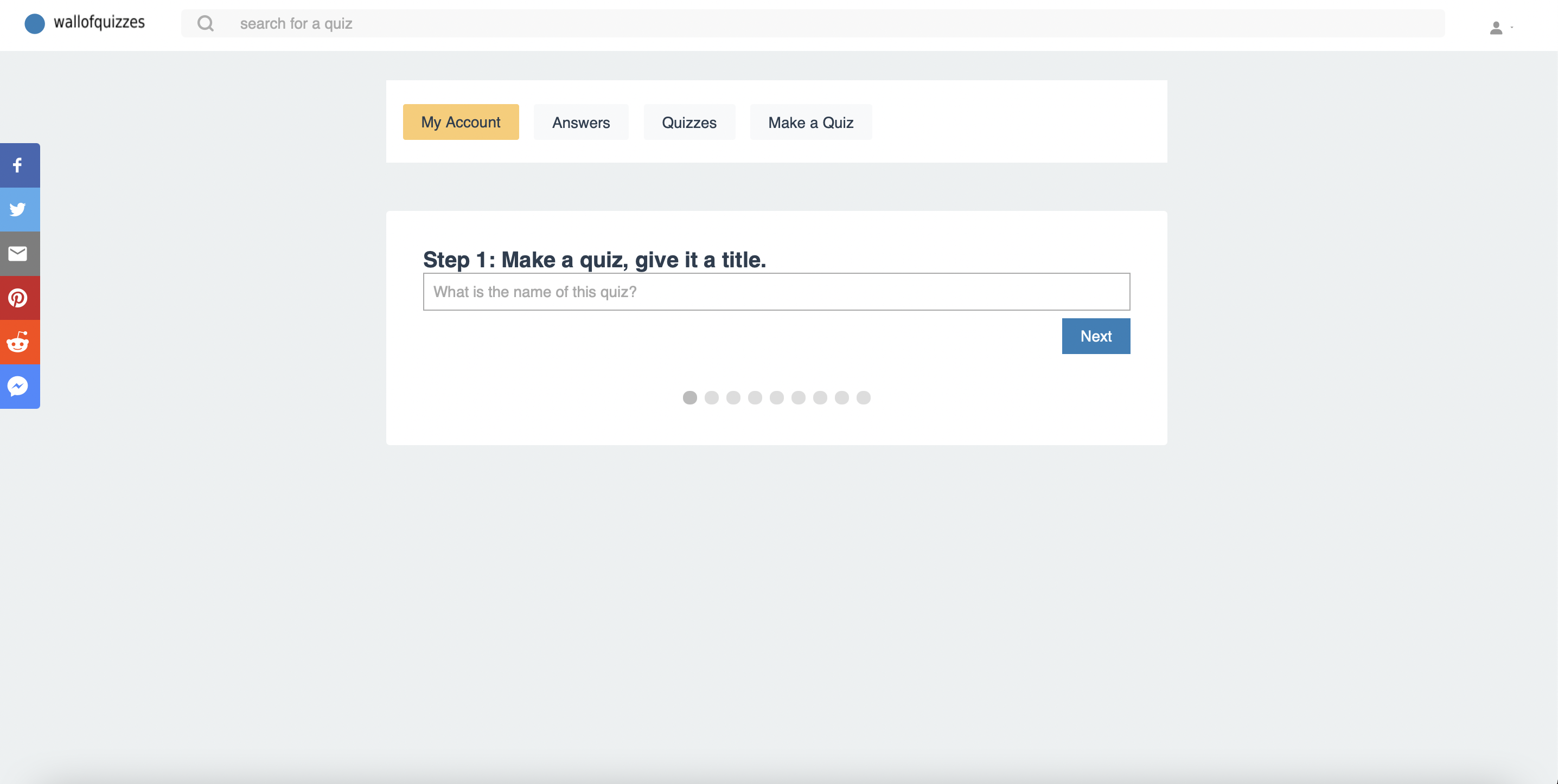Share to Reddit from sidebar

[x=18, y=342]
